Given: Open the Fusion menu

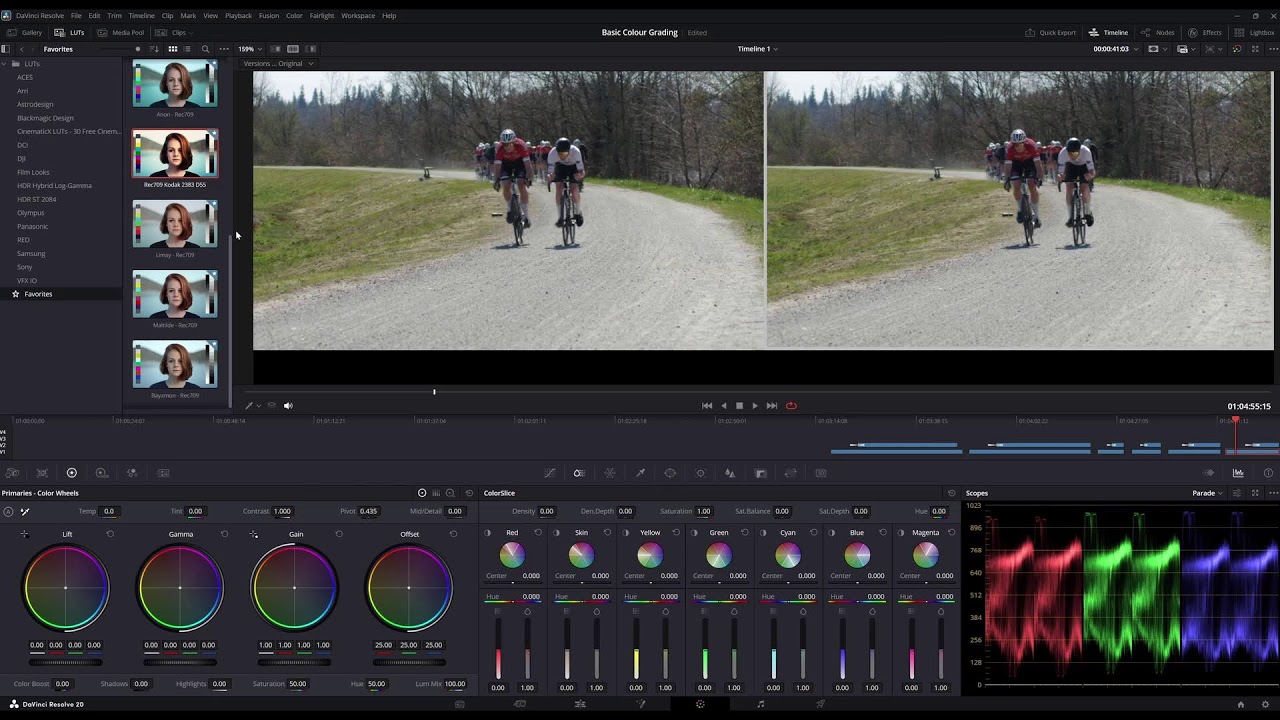Looking at the screenshot, I should [x=269, y=16].
